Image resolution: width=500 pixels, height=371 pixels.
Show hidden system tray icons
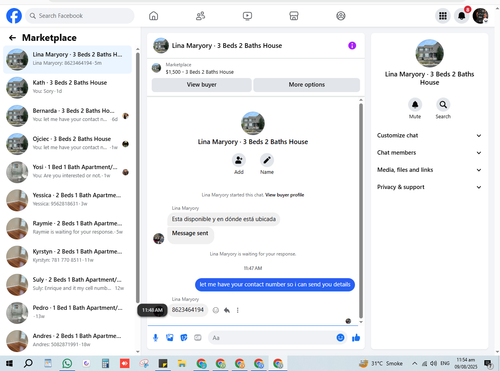pyautogui.click(x=414, y=363)
